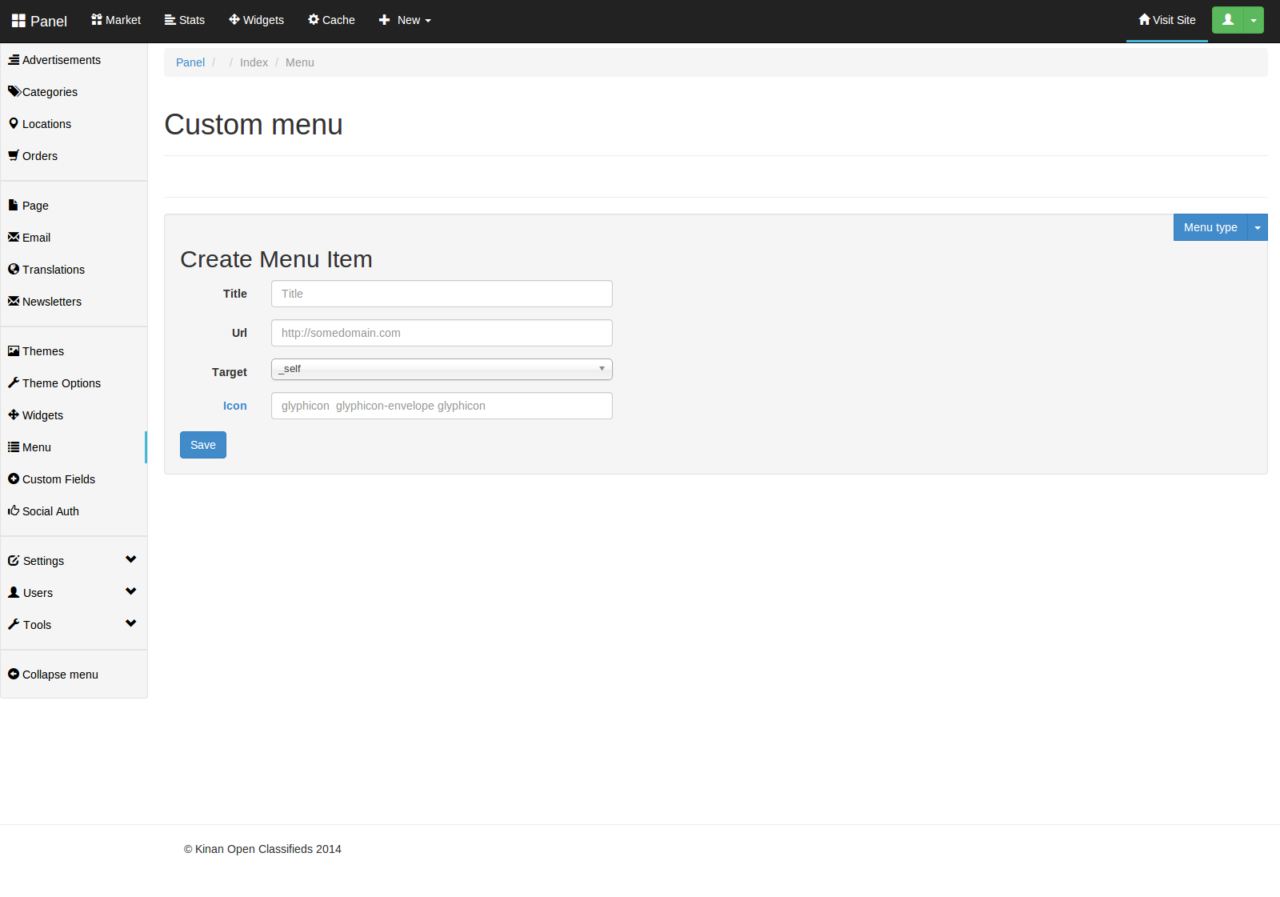The width and height of the screenshot is (1280, 897).
Task: Click the Newsletters envelope icon
Action: tap(14, 302)
